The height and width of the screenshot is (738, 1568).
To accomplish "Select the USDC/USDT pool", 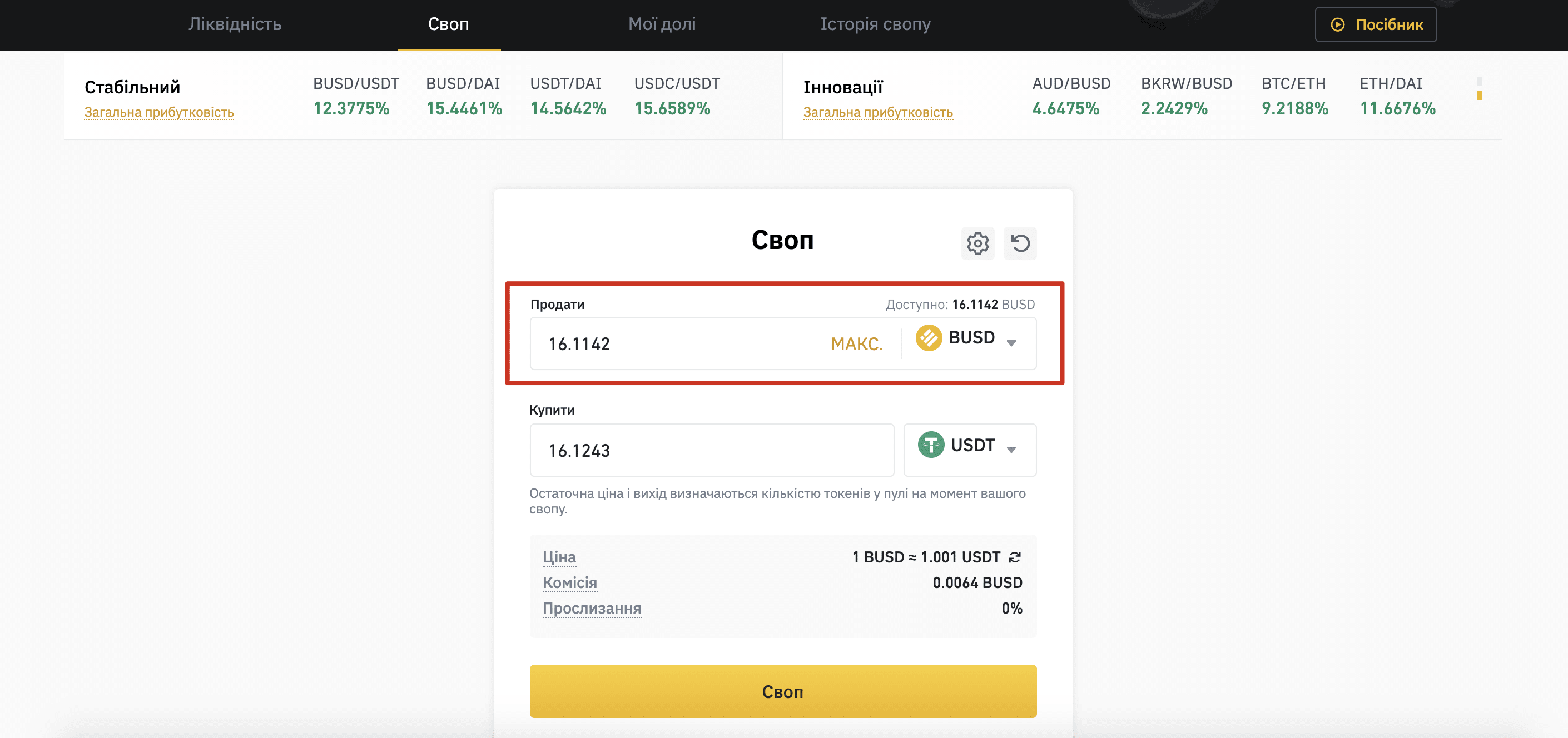I will click(677, 84).
